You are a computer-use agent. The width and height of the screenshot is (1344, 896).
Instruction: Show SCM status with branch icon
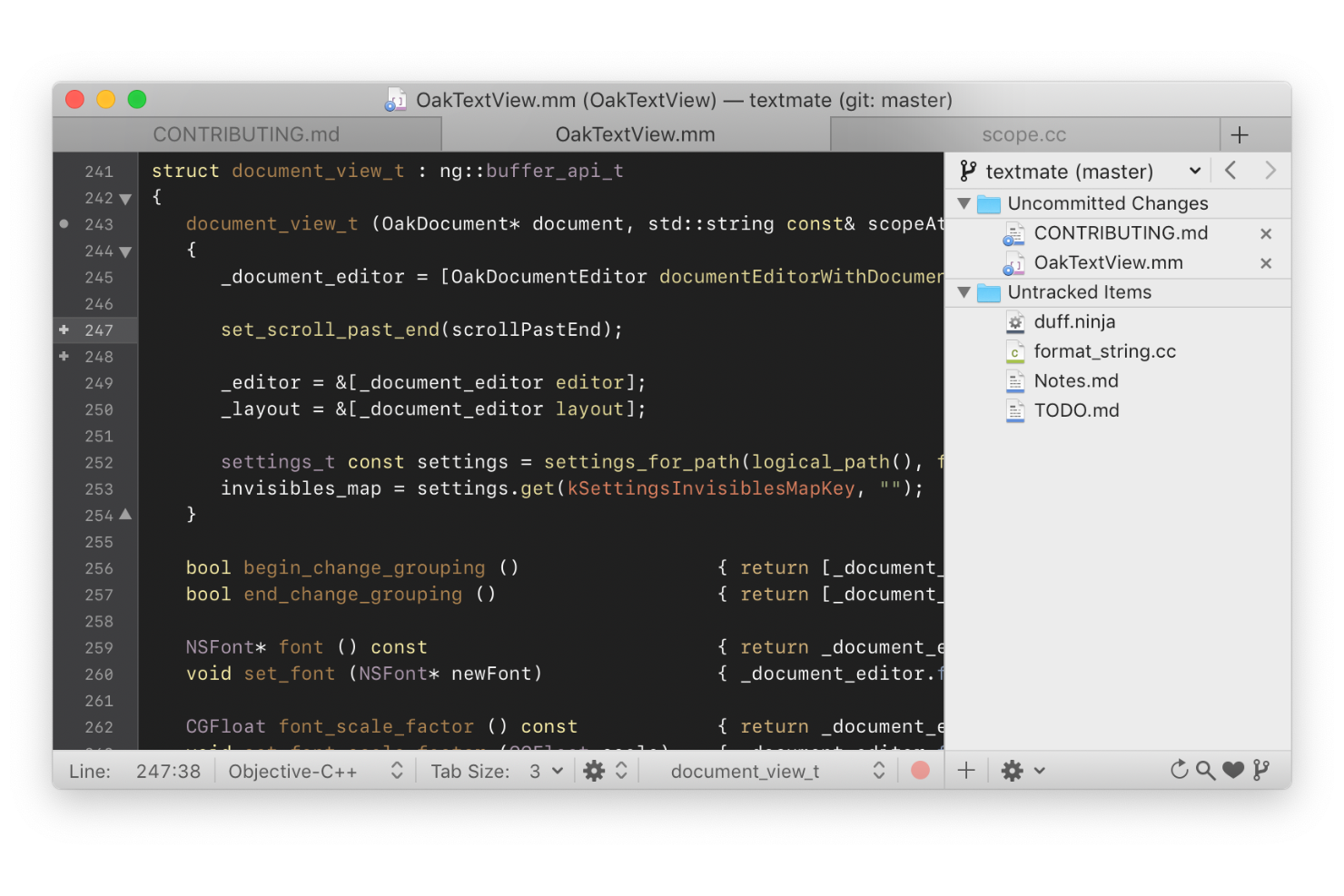coord(1260,771)
